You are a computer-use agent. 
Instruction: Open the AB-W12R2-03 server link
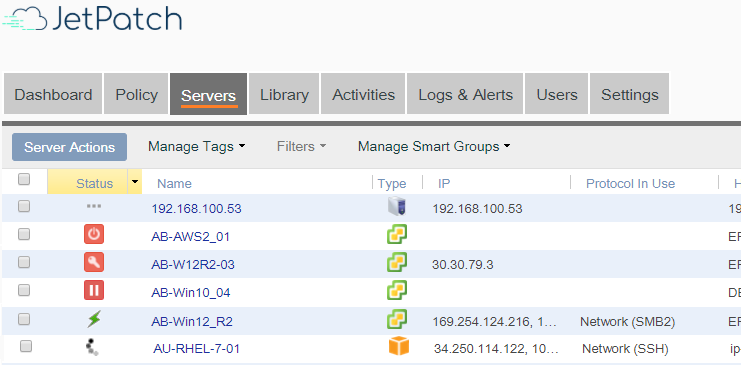[x=193, y=265]
